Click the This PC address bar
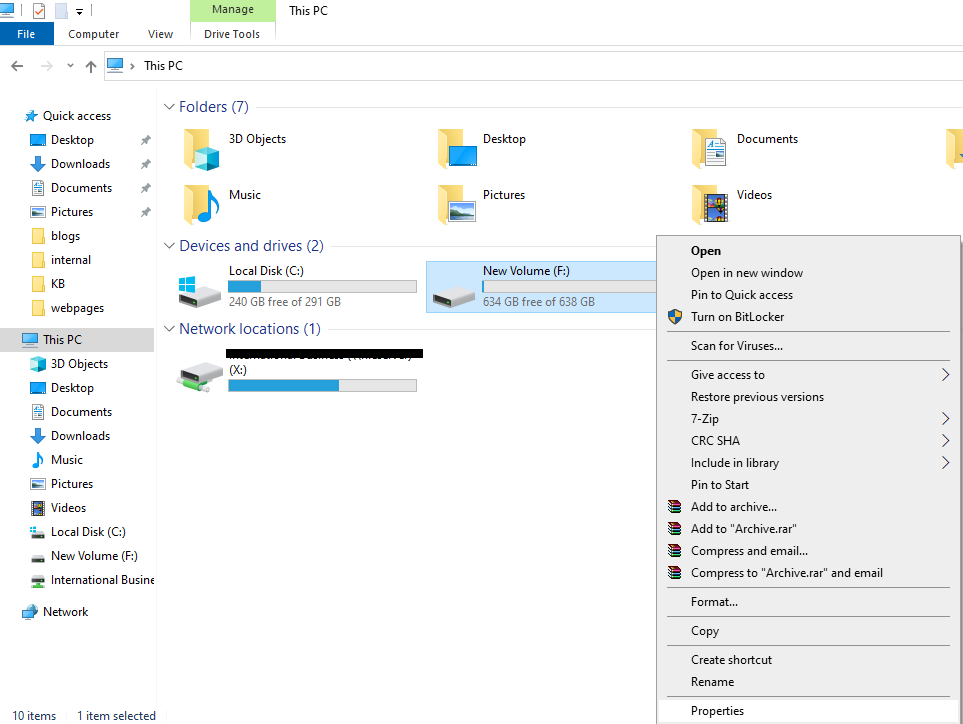Screen dimensions: 963x724 500,66
